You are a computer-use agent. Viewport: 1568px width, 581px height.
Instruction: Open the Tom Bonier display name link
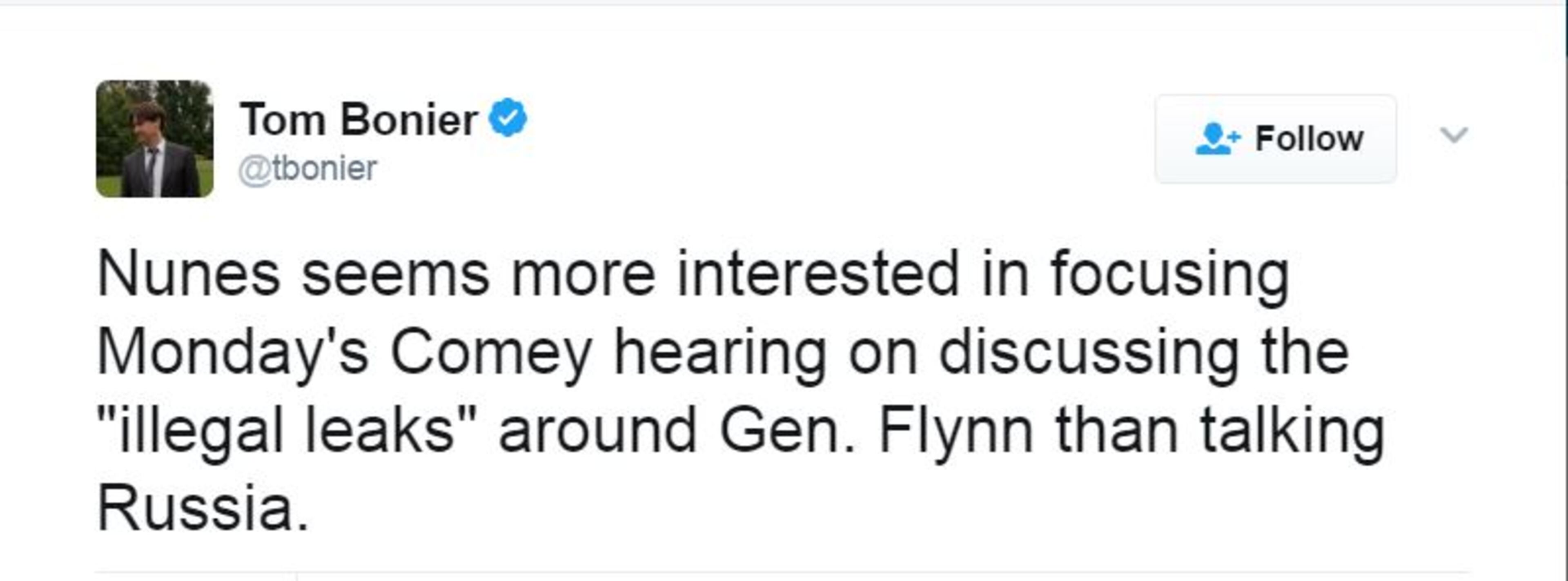click(x=359, y=120)
